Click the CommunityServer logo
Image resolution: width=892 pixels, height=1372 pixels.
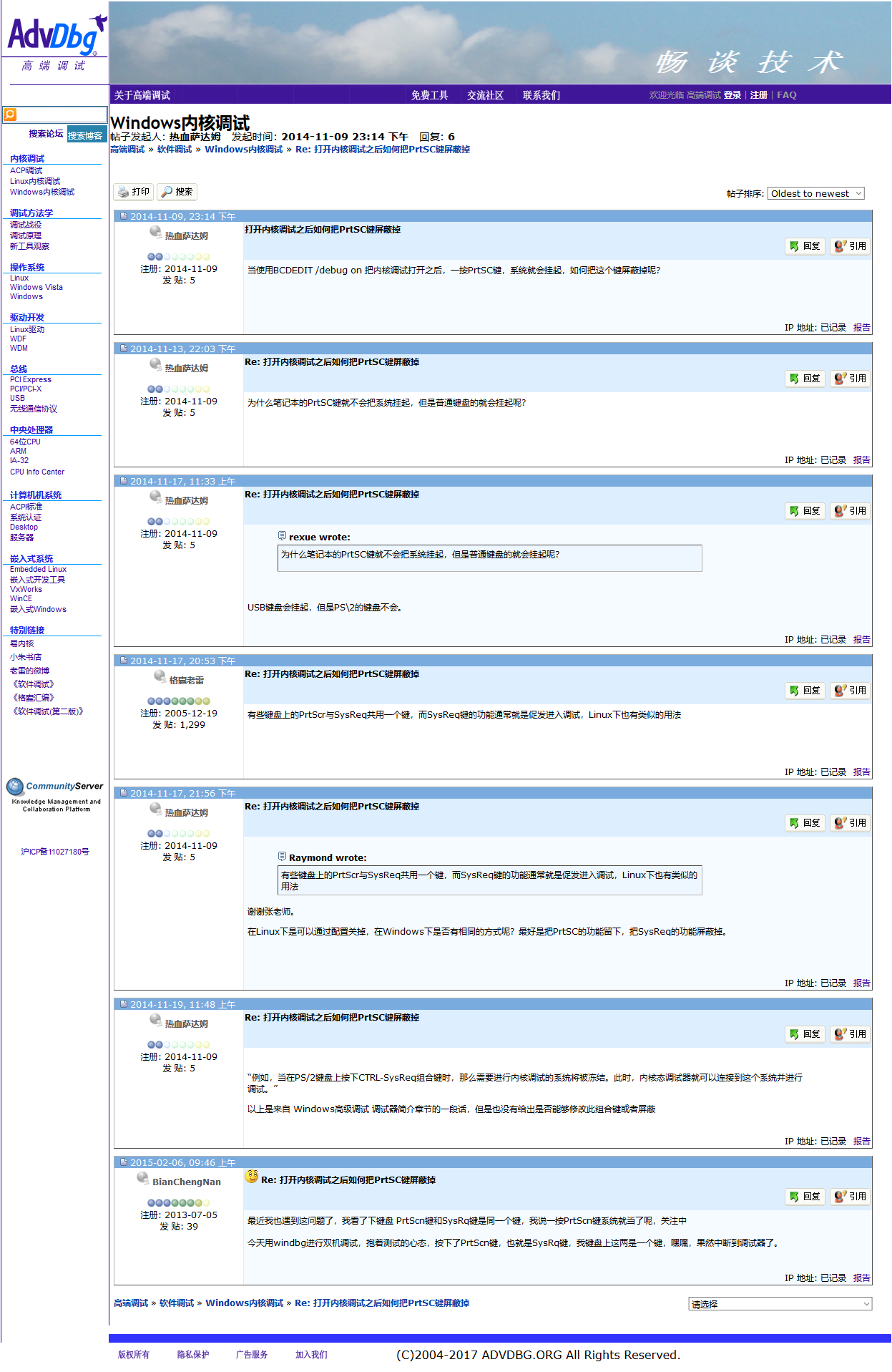tap(55, 794)
